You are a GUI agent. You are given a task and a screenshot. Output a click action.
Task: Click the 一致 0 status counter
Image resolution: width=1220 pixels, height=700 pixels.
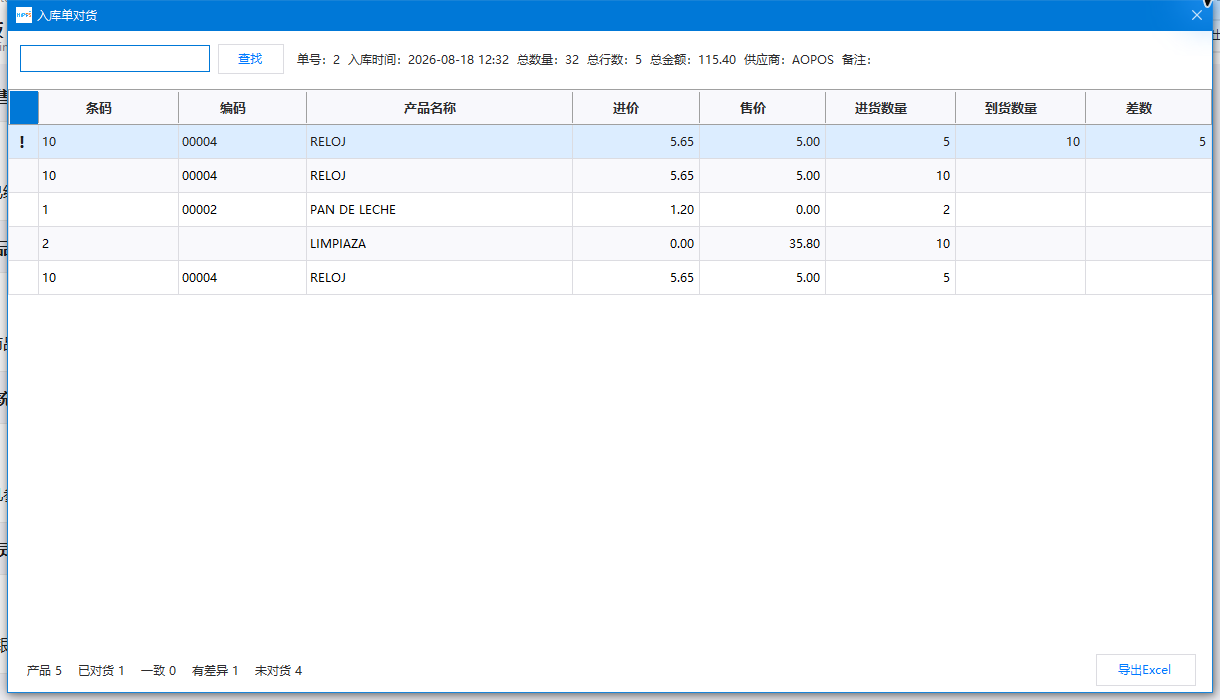click(x=158, y=671)
